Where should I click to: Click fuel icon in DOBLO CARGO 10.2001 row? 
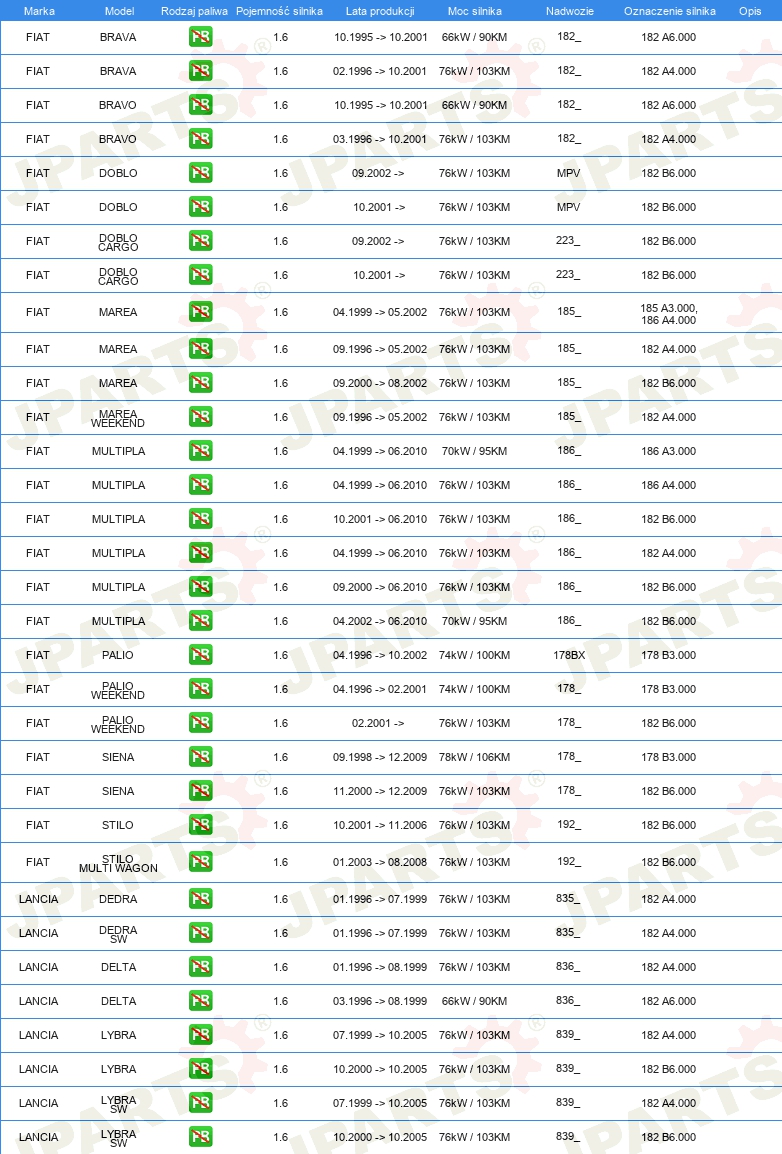[x=200, y=275]
